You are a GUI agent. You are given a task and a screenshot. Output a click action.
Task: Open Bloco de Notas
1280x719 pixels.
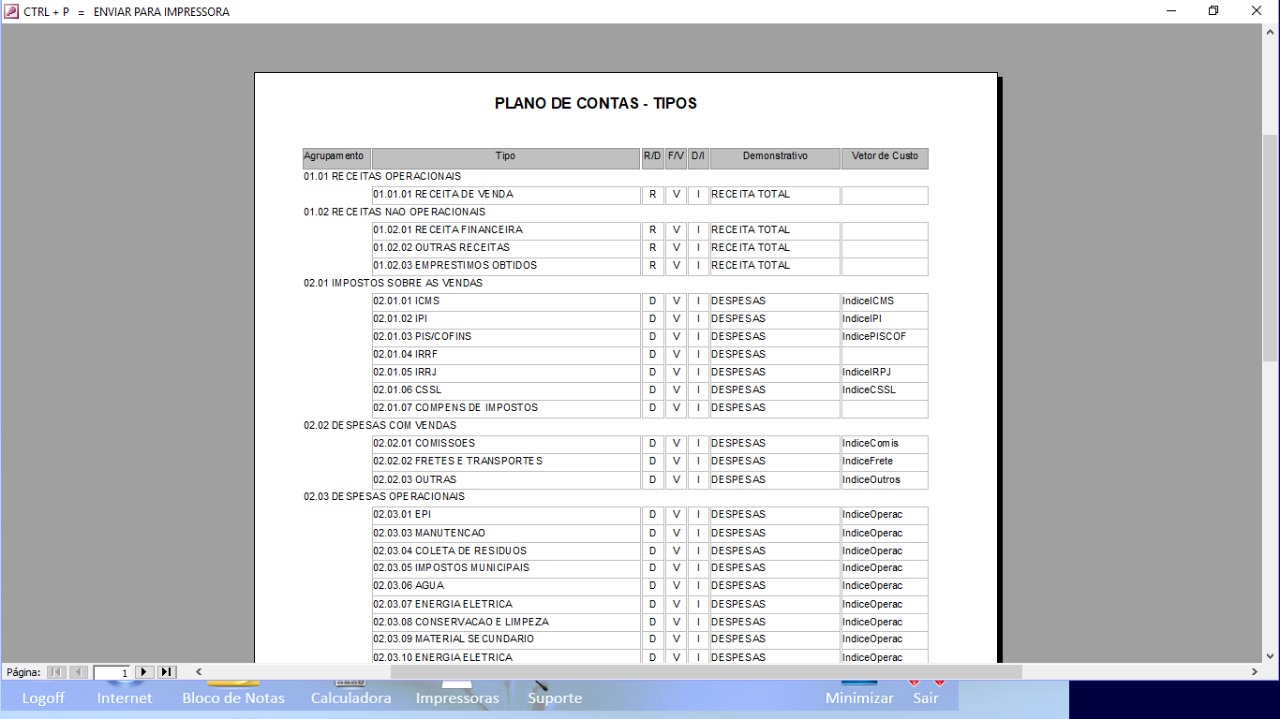tap(233, 698)
